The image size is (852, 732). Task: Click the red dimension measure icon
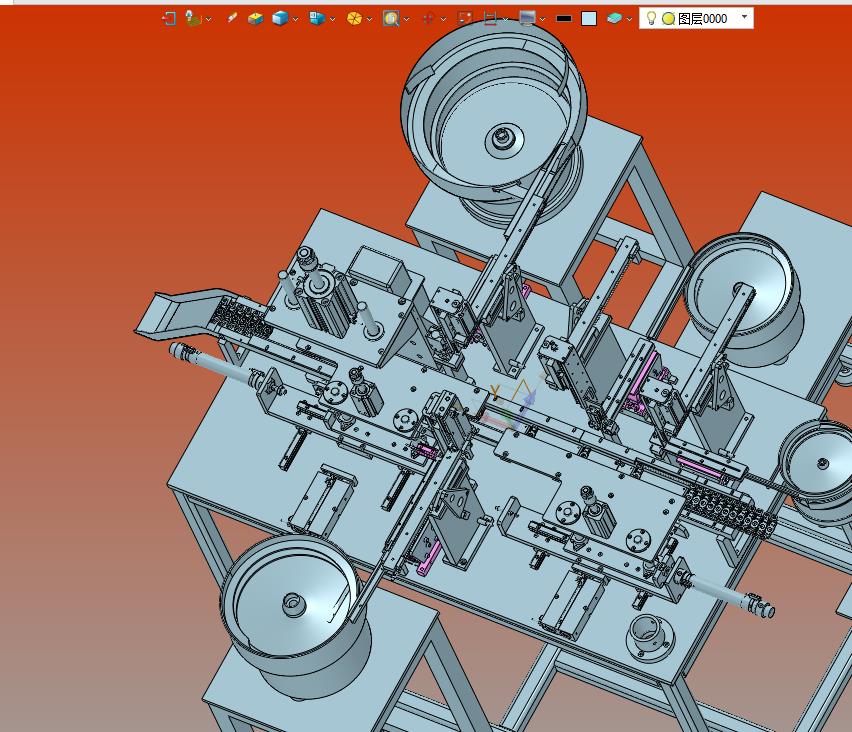coord(490,19)
